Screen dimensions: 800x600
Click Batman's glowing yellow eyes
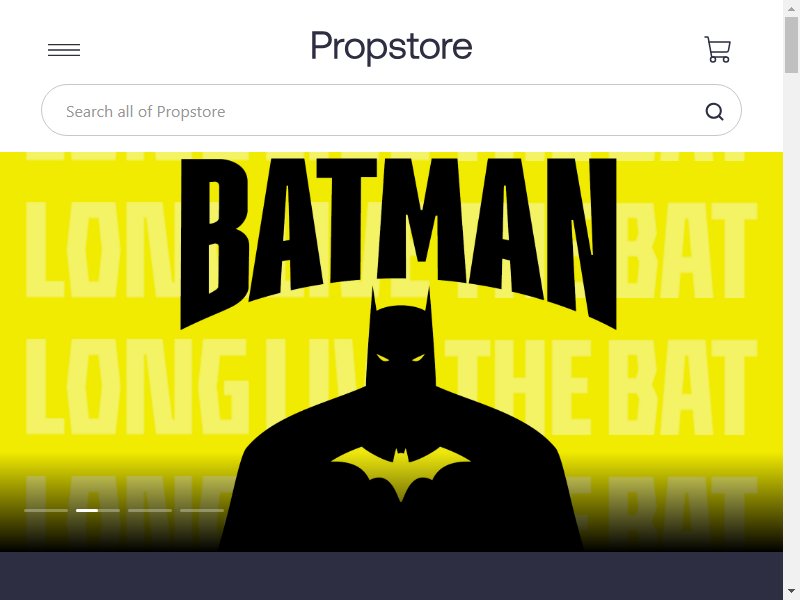coord(401,357)
